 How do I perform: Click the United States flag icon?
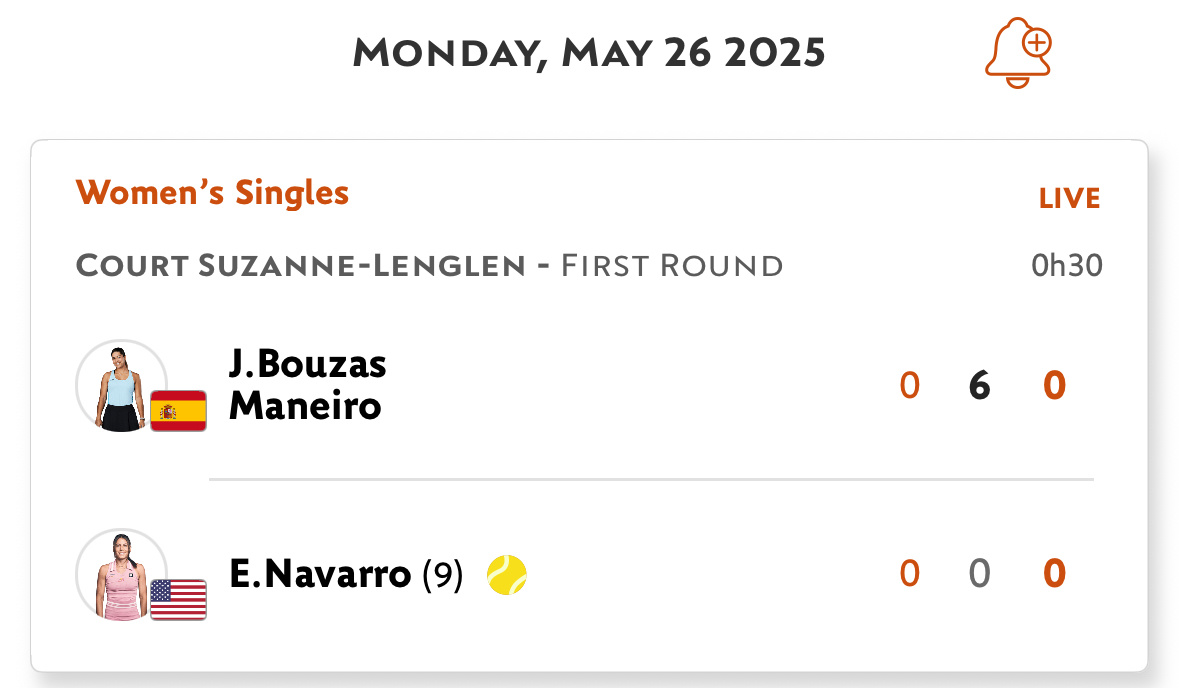(x=178, y=599)
